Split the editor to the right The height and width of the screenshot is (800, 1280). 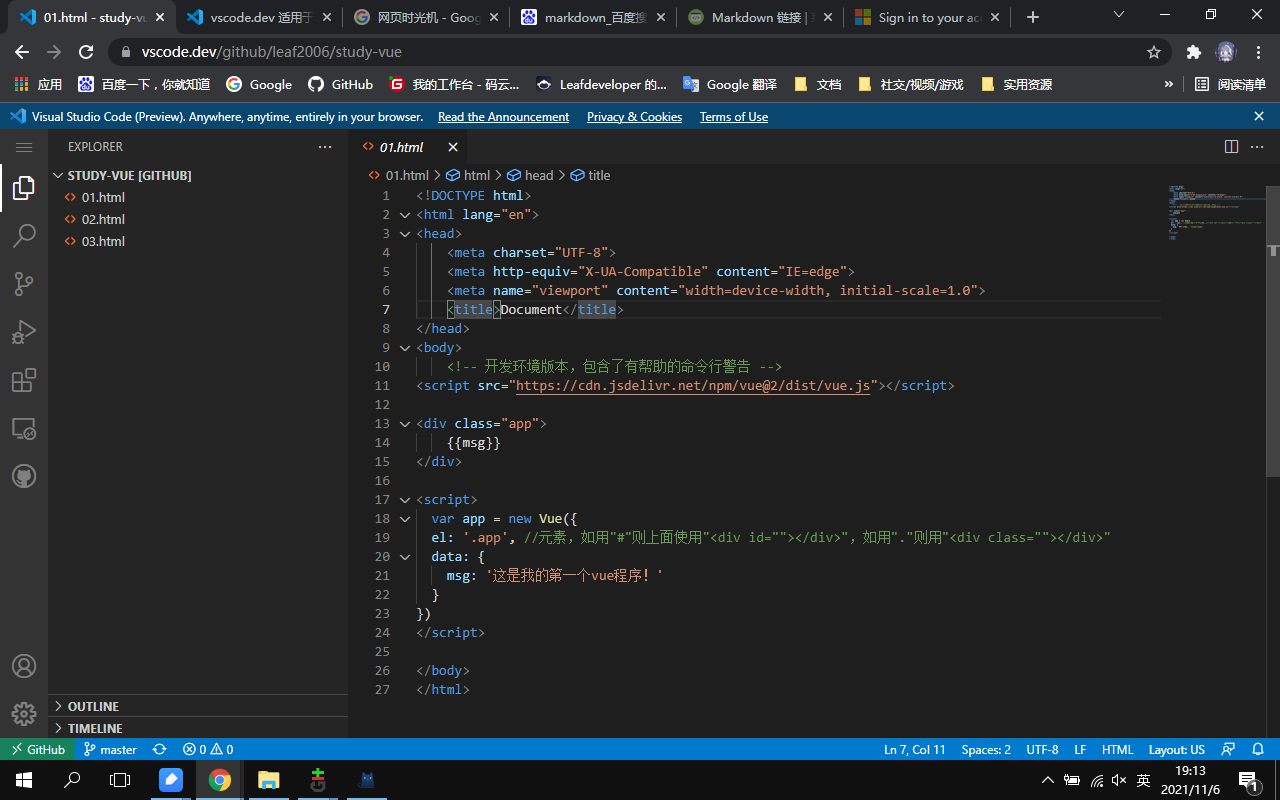coord(1231,147)
